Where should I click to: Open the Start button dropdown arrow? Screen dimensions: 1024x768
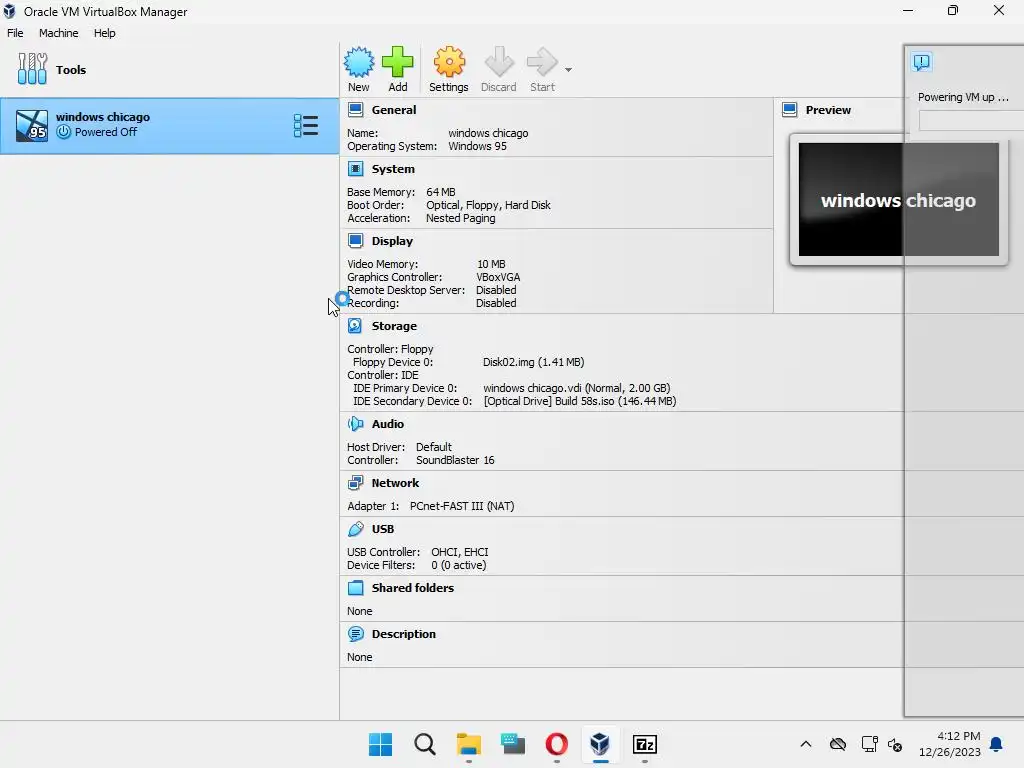click(568, 69)
